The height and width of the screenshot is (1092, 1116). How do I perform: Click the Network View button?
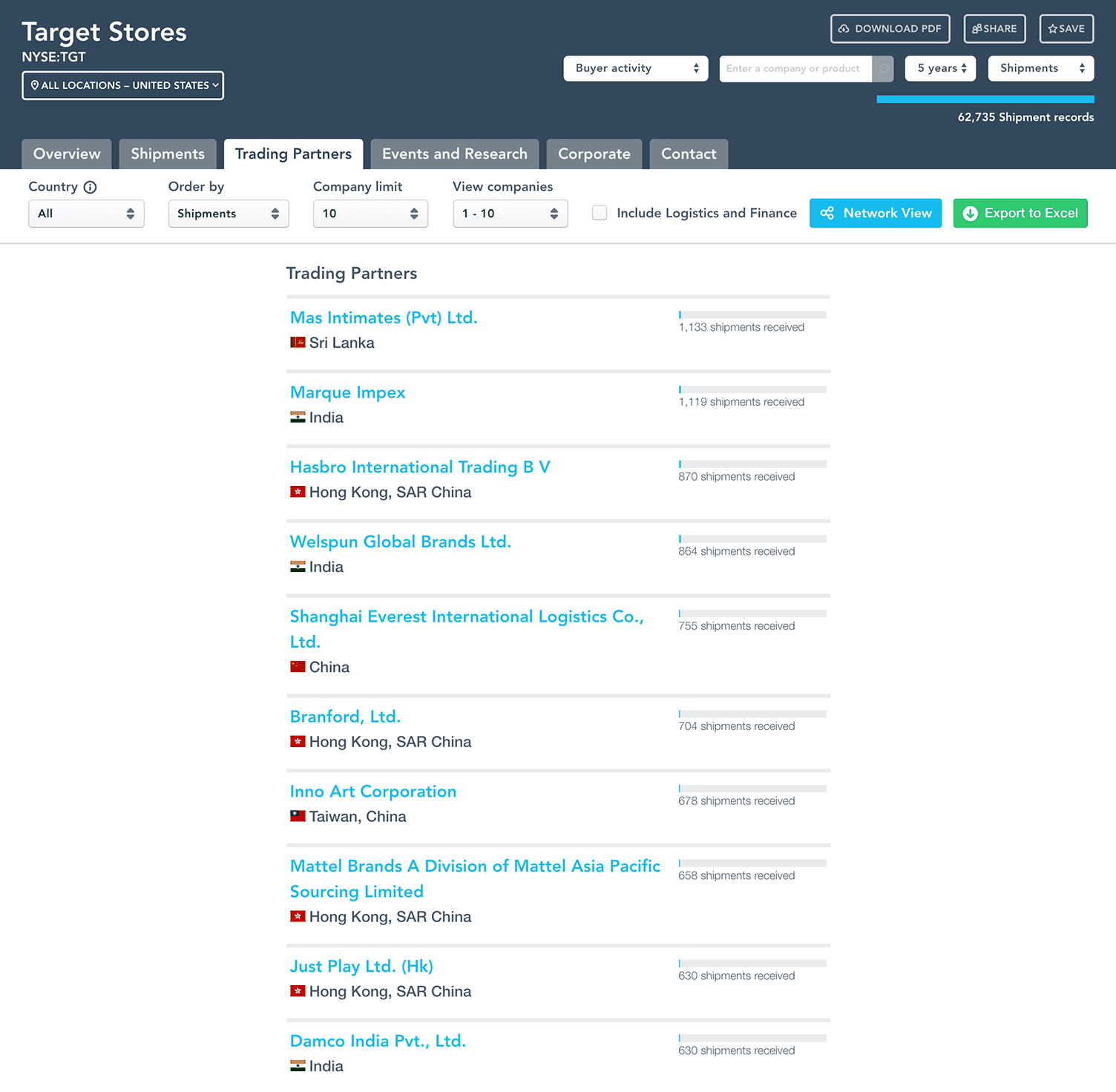tap(876, 214)
